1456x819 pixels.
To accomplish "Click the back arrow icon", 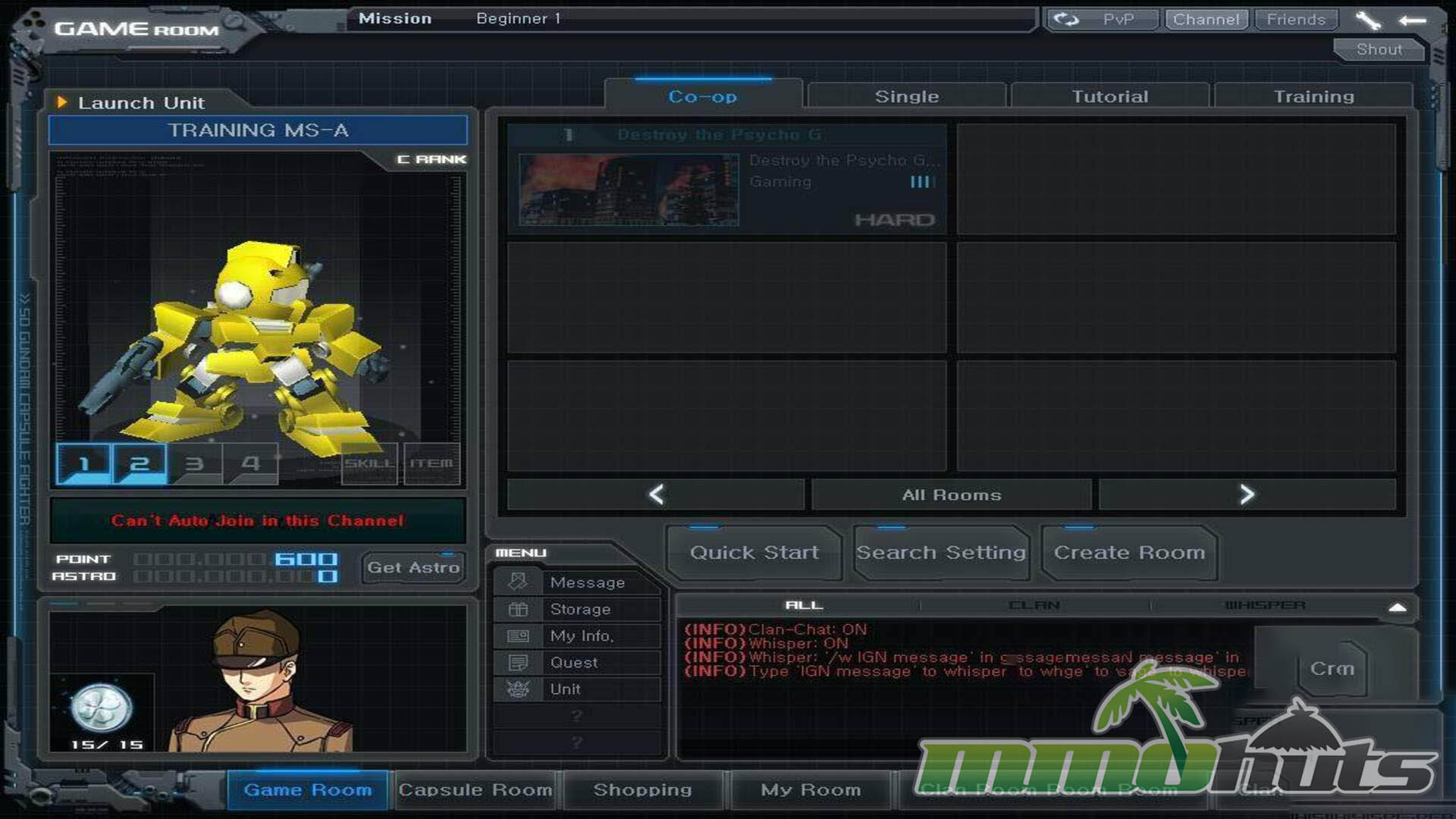I will (x=1411, y=20).
